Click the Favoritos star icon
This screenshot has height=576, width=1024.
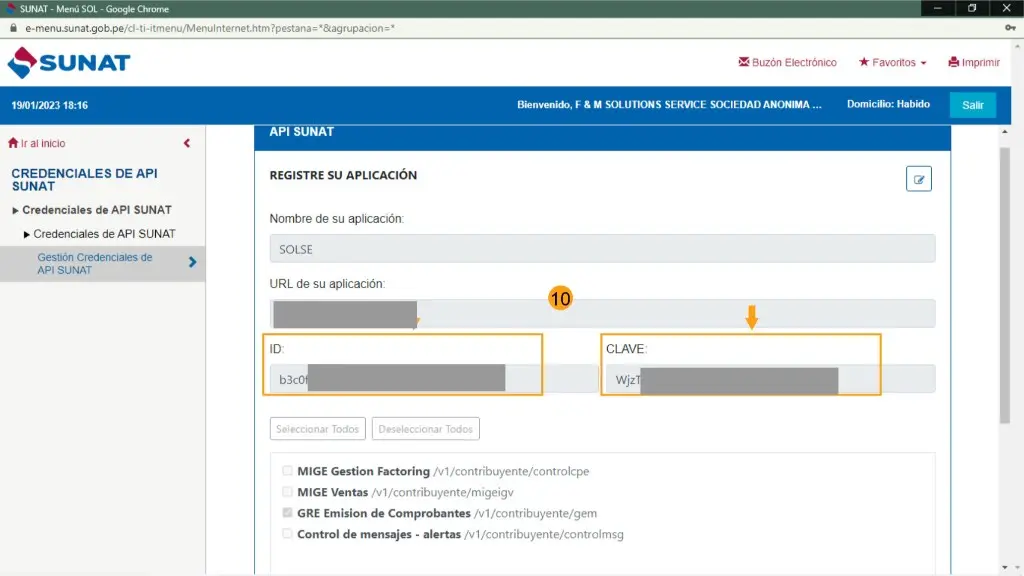[864, 61]
